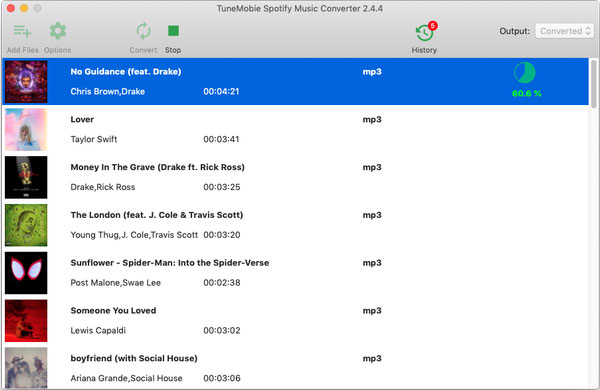Click the Sunflower Spider-Man album thumbnail
The height and width of the screenshot is (390, 600).
pyautogui.click(x=26, y=273)
